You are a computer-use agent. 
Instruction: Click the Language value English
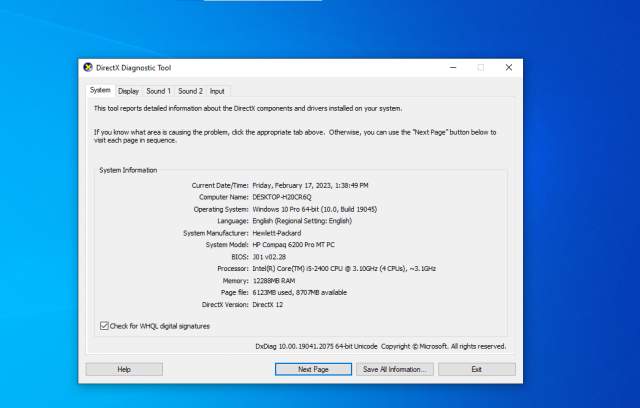tap(302, 221)
